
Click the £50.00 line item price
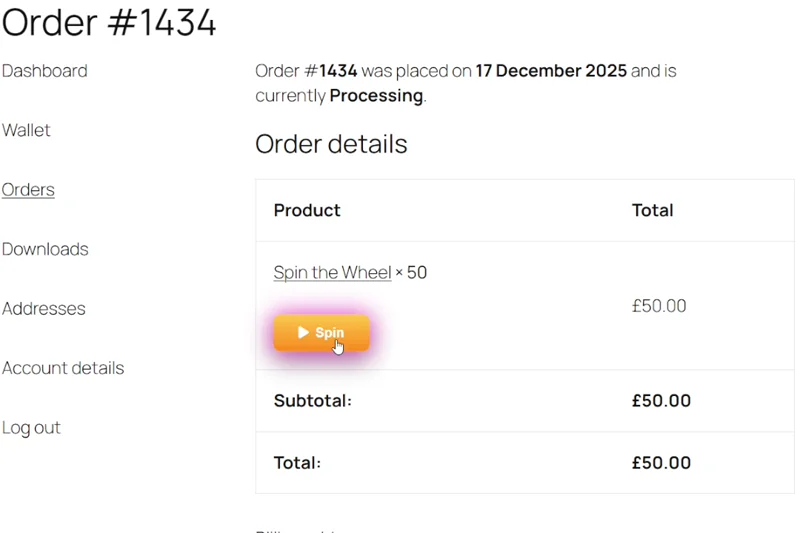pos(659,306)
